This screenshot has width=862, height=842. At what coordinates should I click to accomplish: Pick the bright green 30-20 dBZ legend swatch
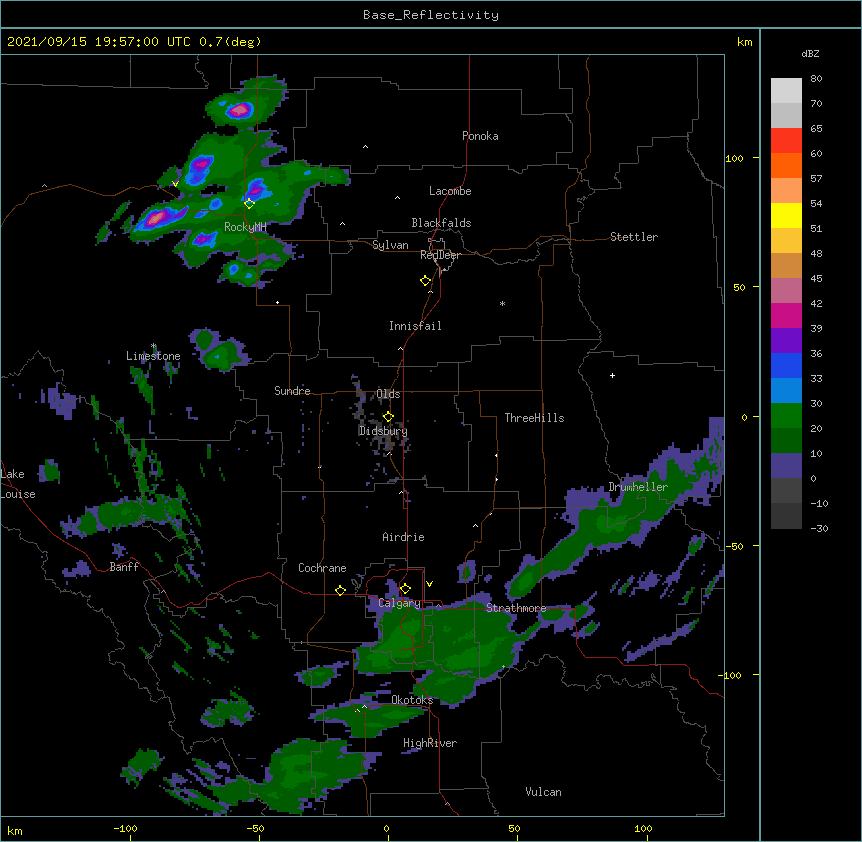786,416
